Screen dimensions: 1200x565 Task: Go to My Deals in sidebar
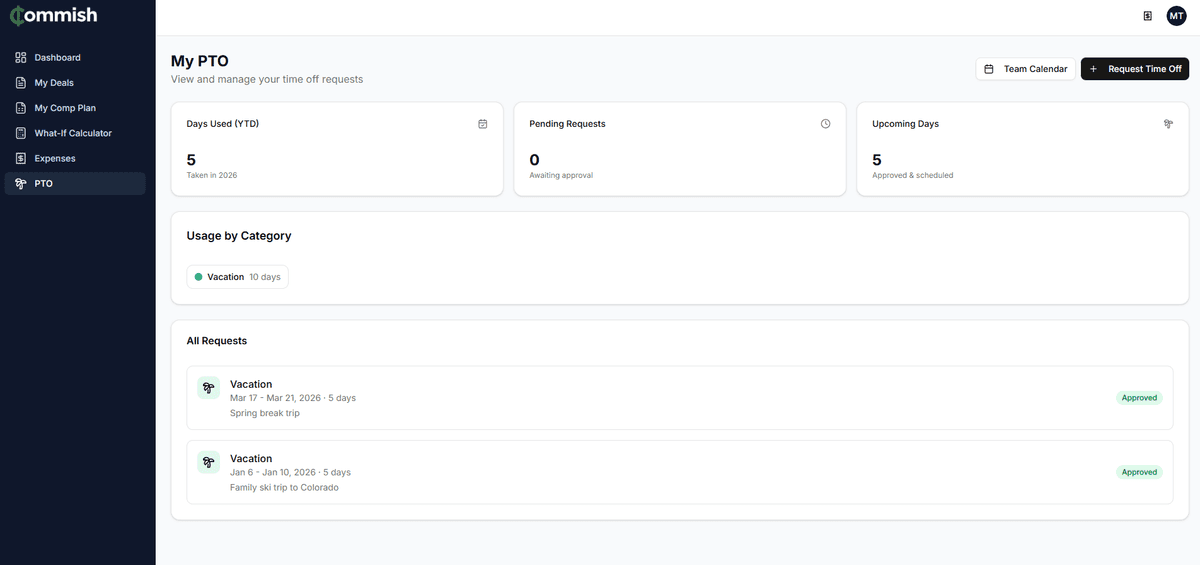pyautogui.click(x=75, y=83)
